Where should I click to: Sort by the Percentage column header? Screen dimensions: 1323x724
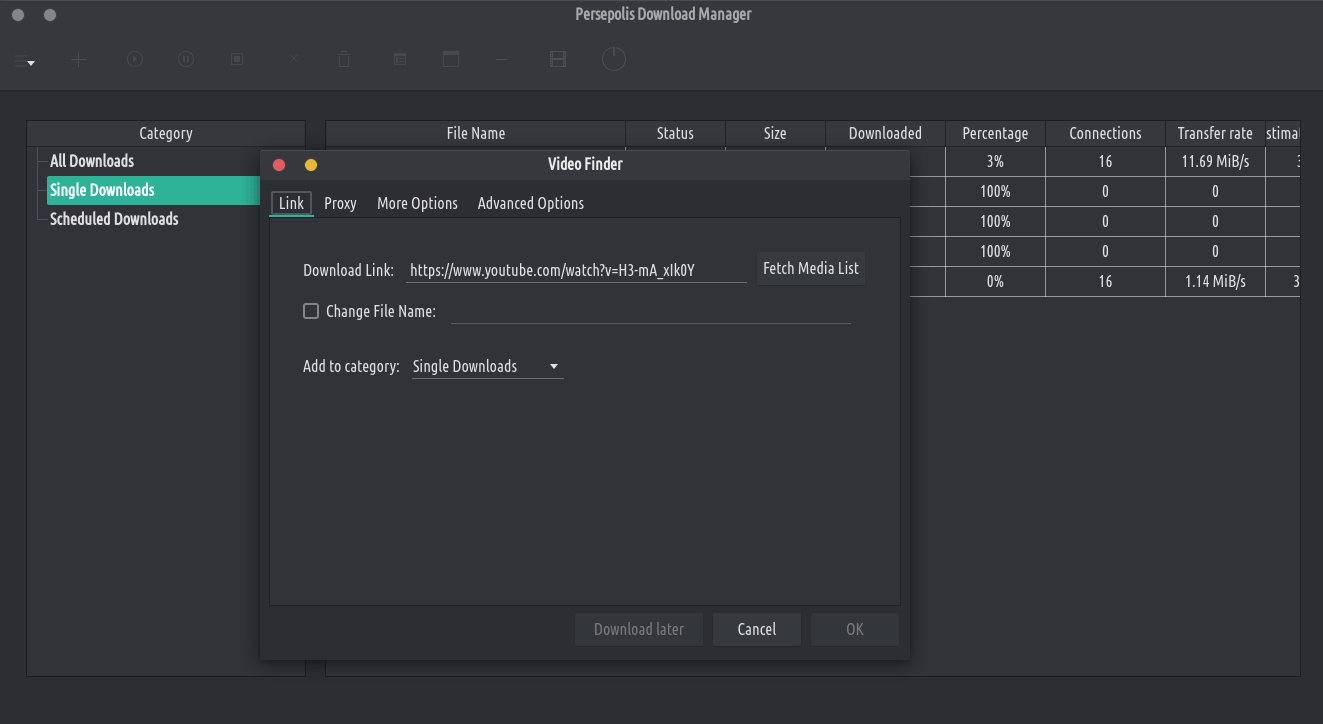995,133
